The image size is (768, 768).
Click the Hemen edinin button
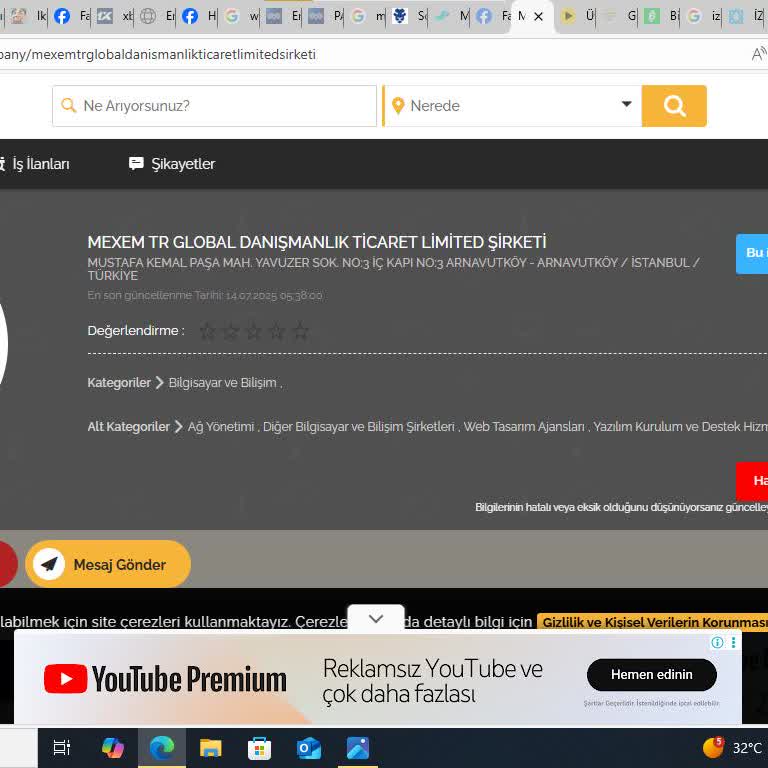point(651,675)
